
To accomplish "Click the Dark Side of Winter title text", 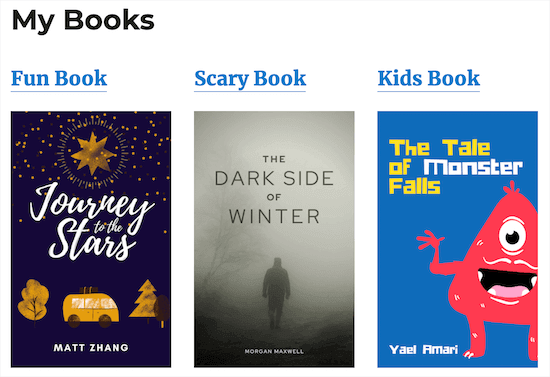I will point(274,190).
